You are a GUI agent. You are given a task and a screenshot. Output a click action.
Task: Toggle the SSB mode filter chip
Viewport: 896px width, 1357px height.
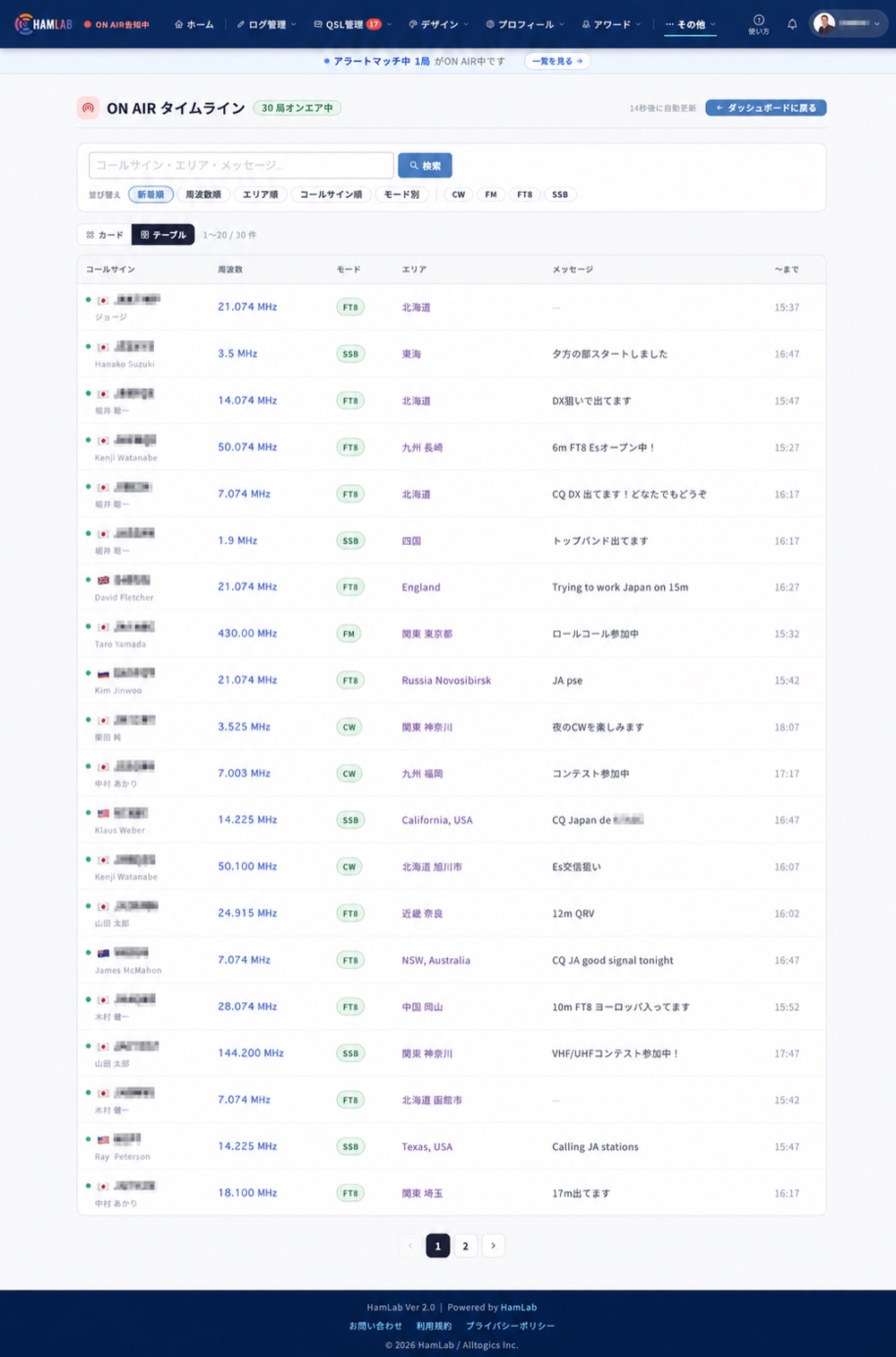click(560, 194)
